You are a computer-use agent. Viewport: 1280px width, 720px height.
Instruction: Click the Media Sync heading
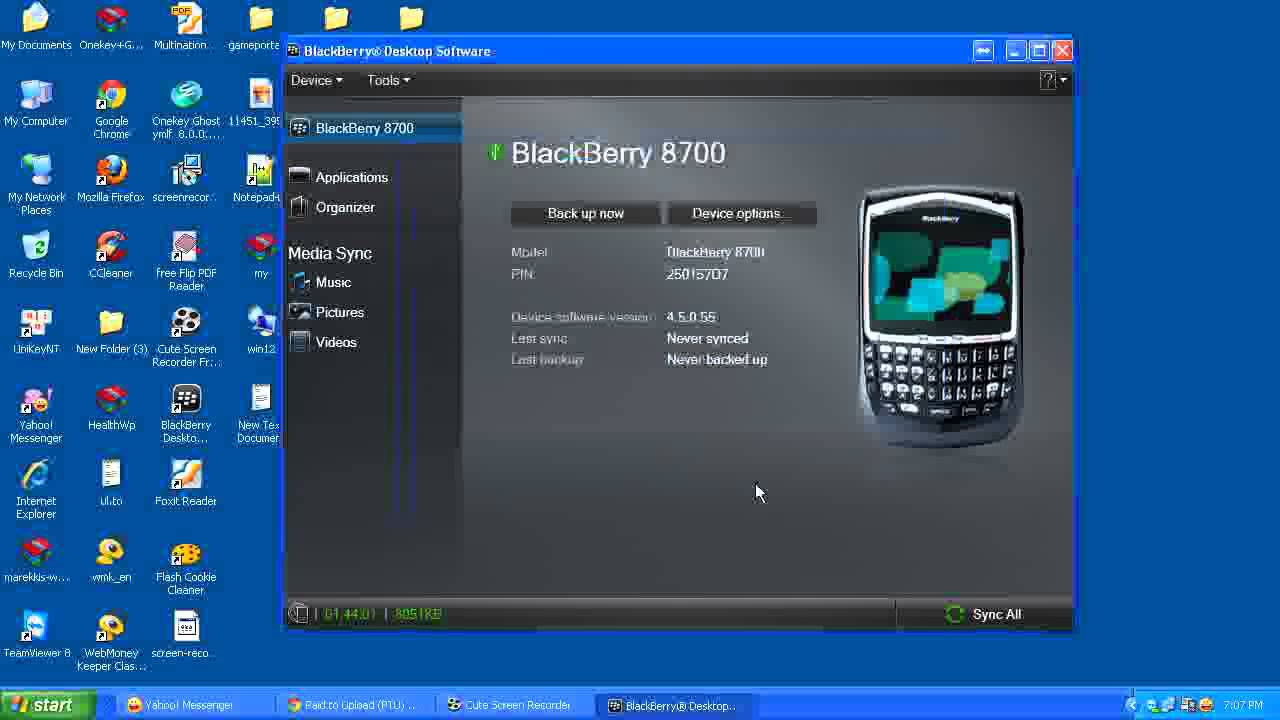(x=330, y=253)
